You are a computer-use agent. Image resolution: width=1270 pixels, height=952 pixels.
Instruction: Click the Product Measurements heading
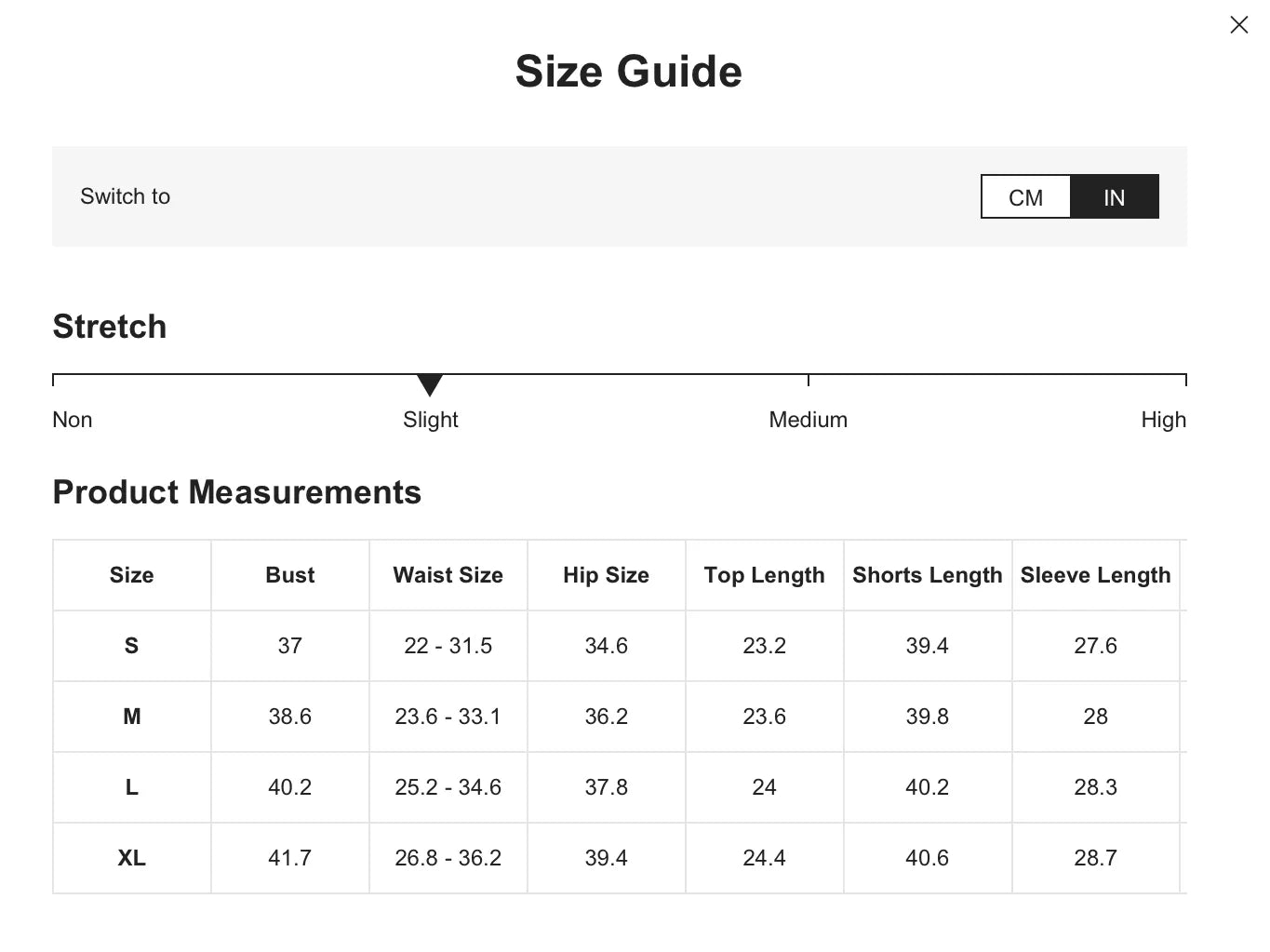click(236, 492)
